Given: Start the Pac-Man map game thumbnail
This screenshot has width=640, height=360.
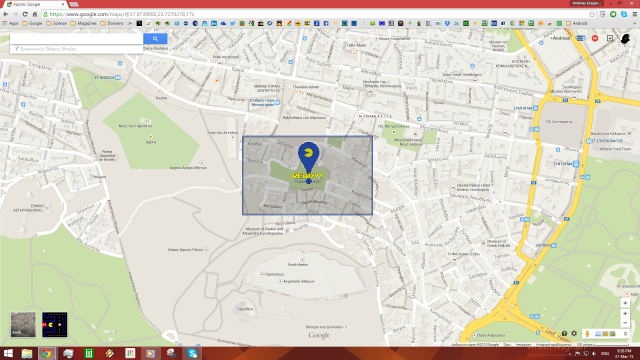Looking at the screenshot, I should (55, 324).
